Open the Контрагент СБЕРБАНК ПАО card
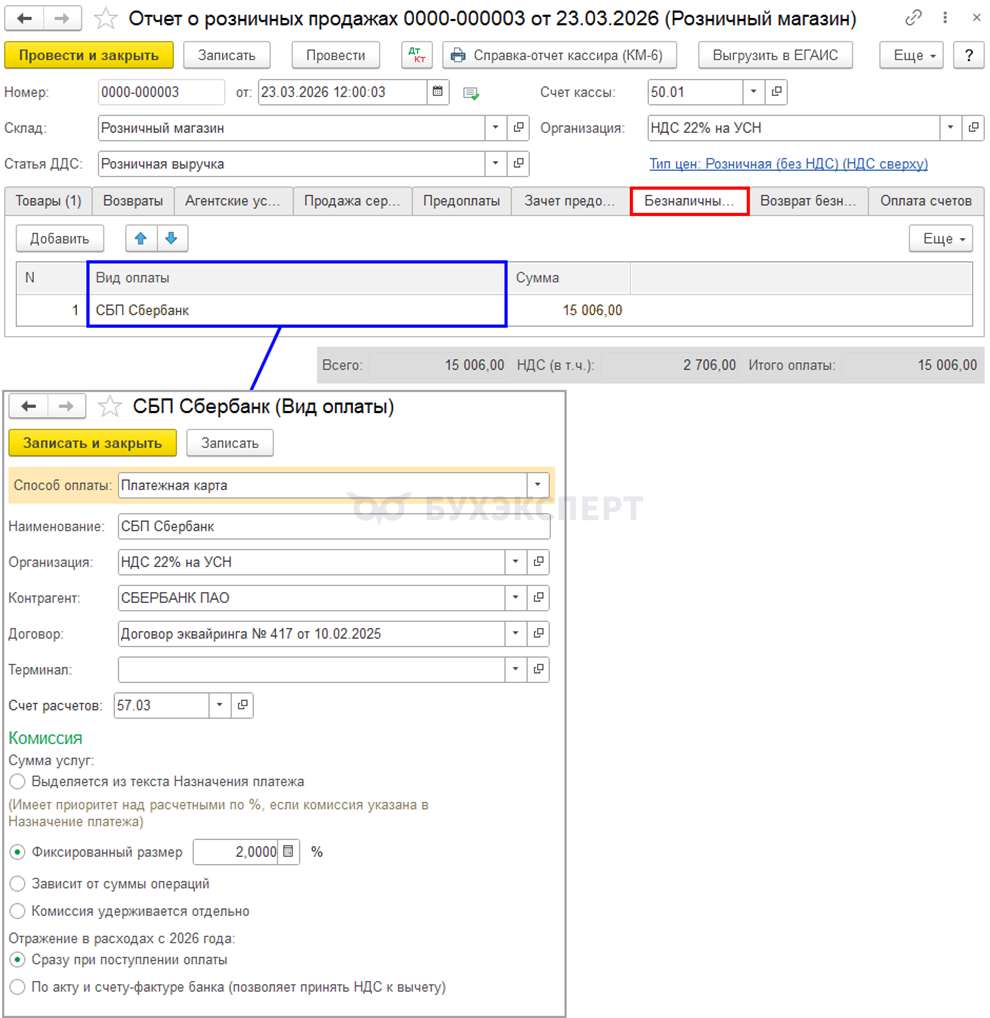The height and width of the screenshot is (1018, 990). [538, 597]
